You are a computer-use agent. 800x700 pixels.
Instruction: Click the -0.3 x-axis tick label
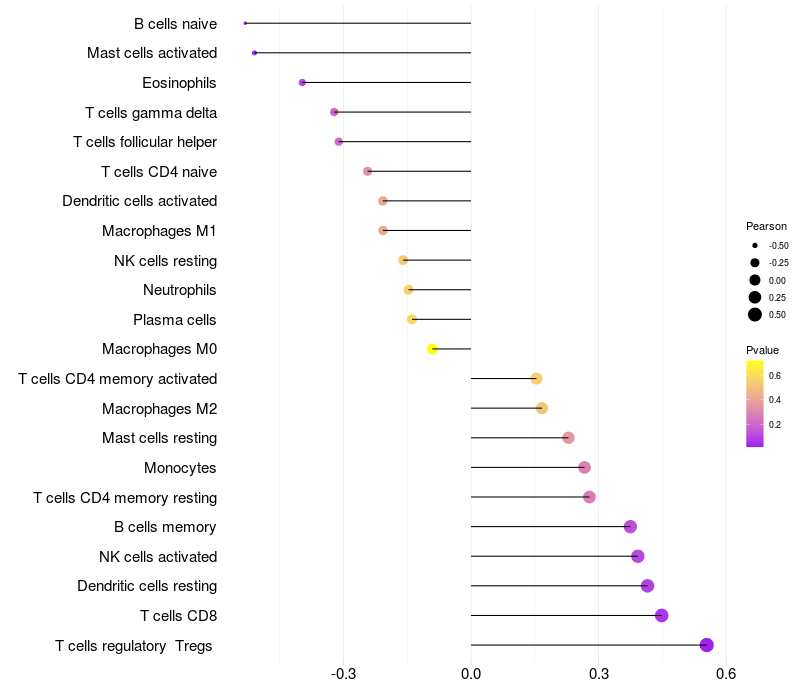click(x=343, y=674)
